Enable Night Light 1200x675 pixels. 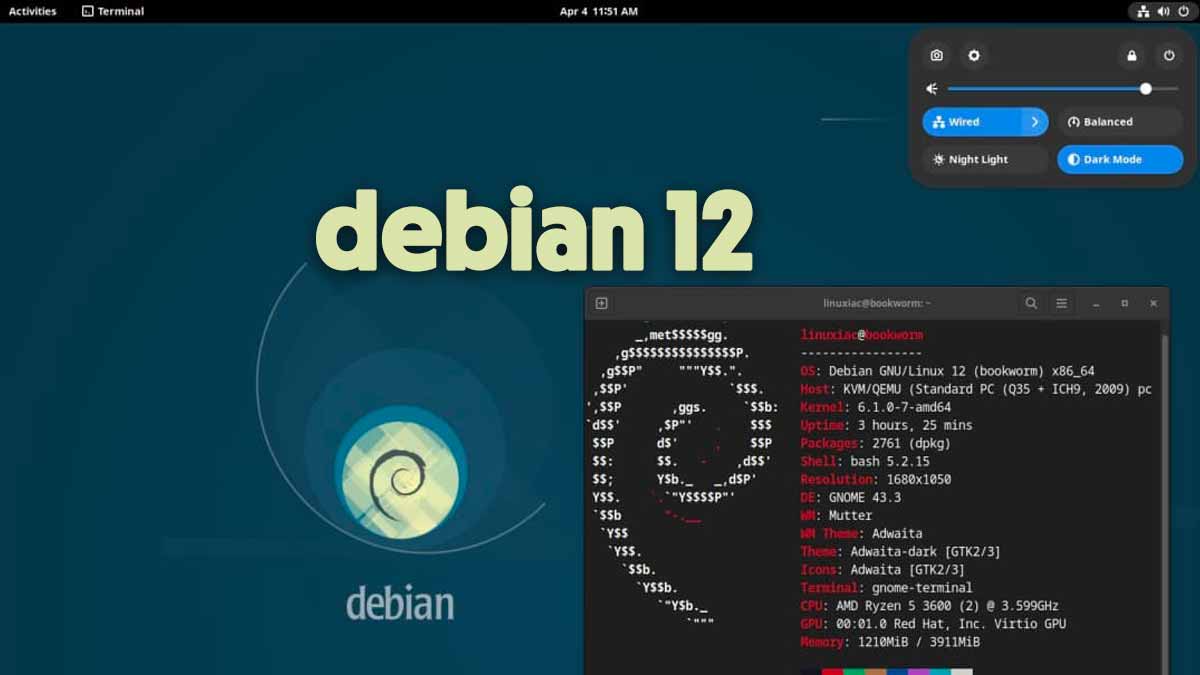pyautogui.click(x=985, y=159)
